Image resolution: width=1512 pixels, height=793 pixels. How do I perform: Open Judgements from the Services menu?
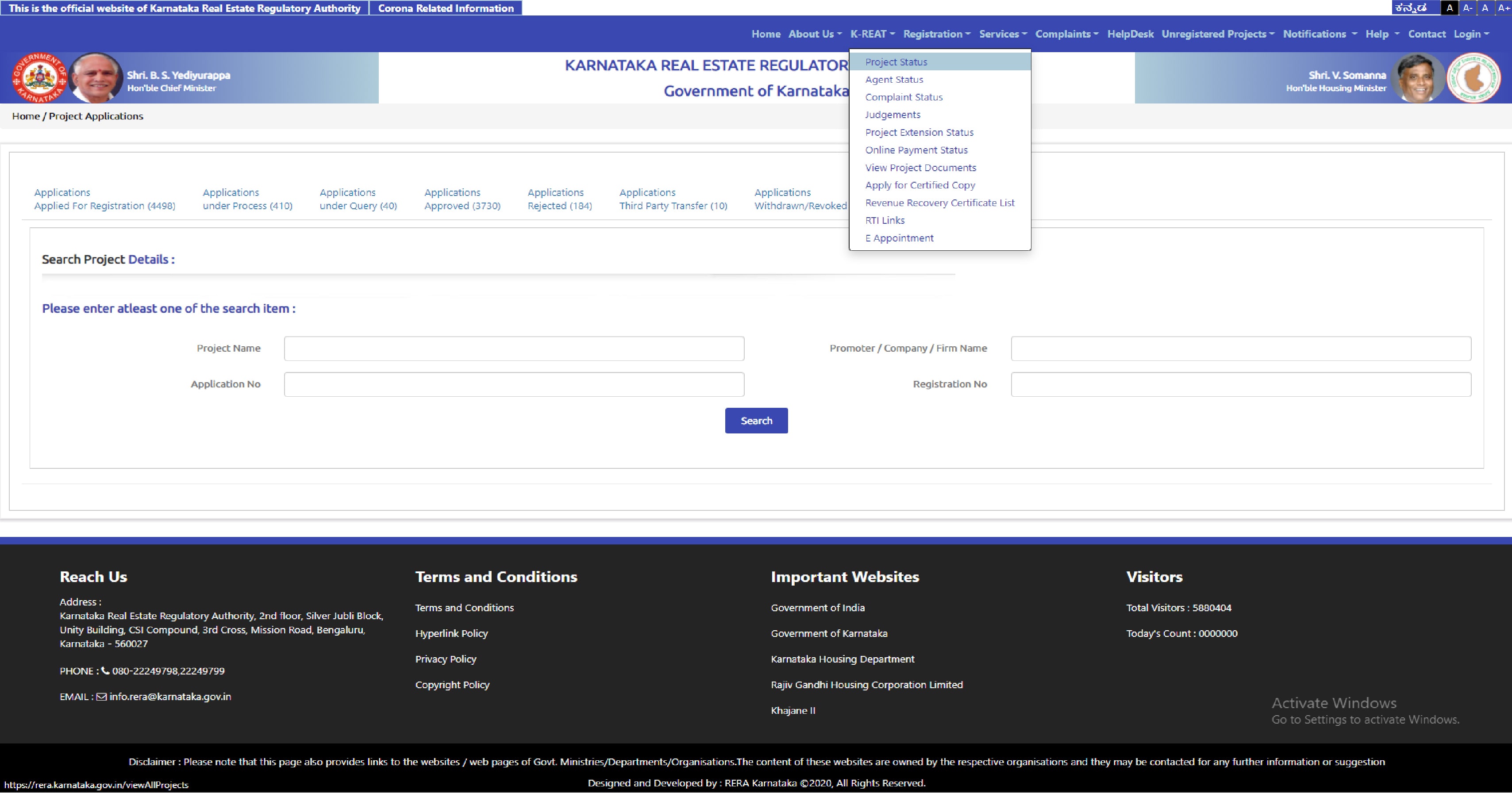pos(940,115)
